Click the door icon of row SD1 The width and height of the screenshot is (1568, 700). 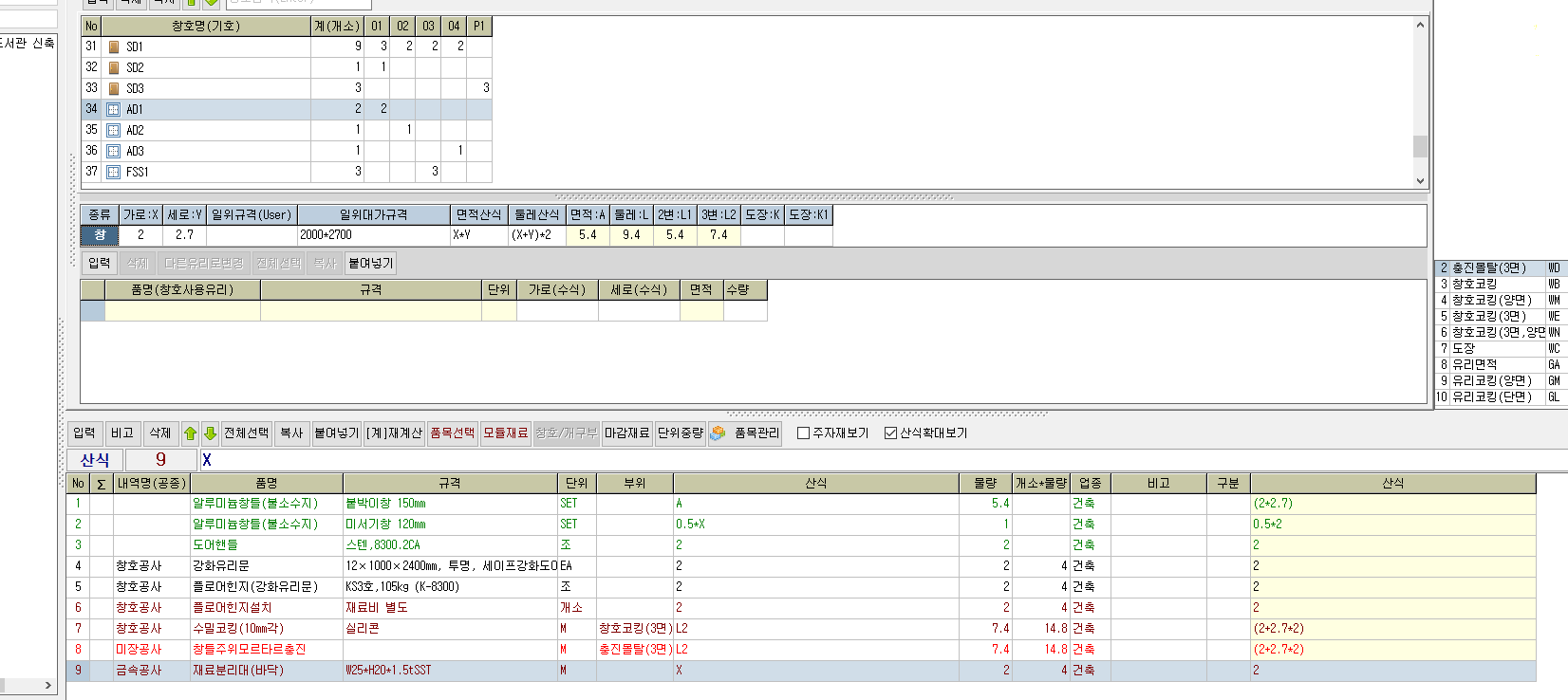point(114,46)
